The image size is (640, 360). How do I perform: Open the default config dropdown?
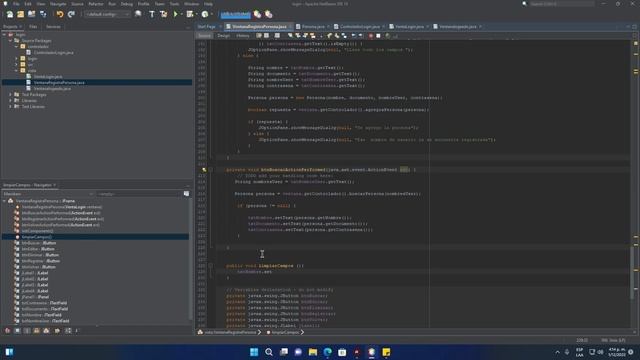coord(108,14)
